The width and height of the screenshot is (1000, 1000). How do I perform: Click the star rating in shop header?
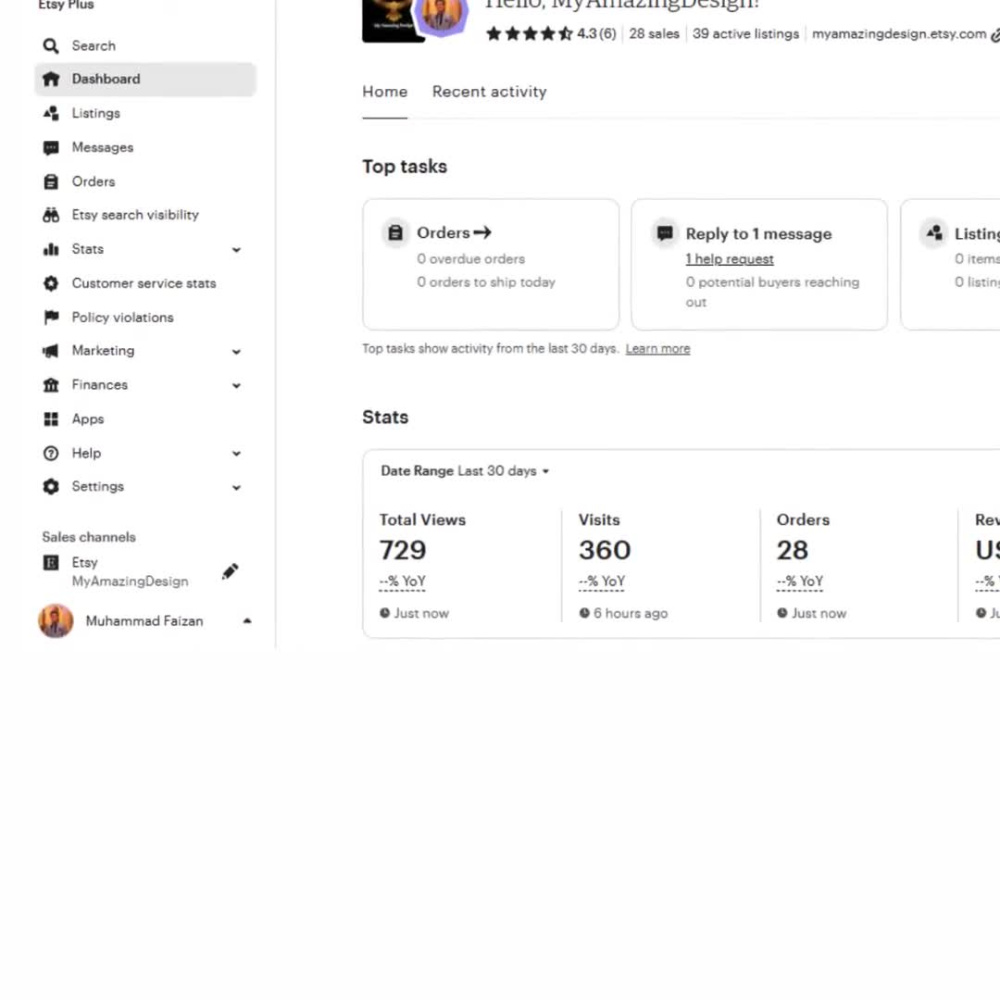click(529, 34)
